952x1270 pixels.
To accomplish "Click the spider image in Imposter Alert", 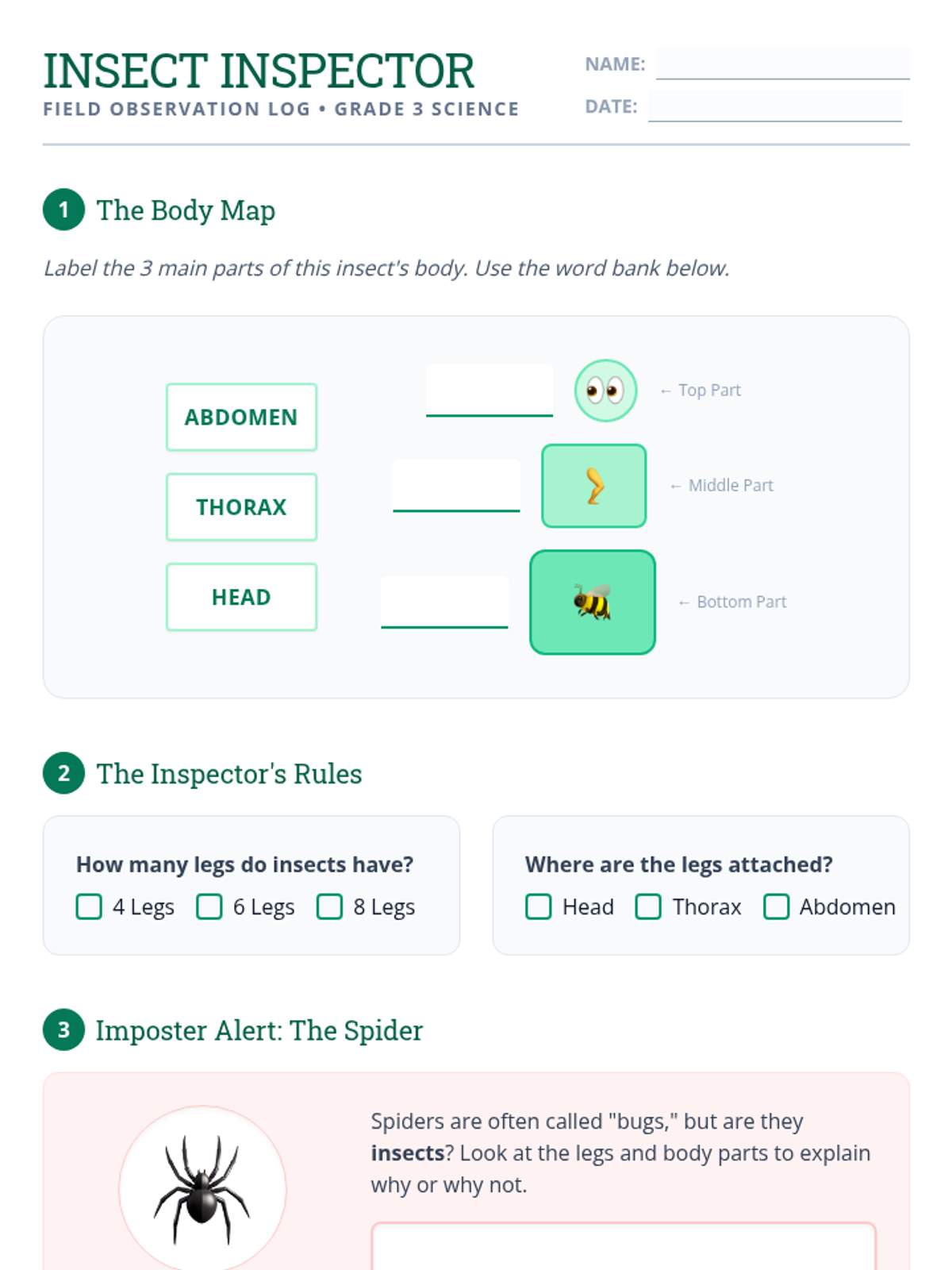I will (202, 1188).
